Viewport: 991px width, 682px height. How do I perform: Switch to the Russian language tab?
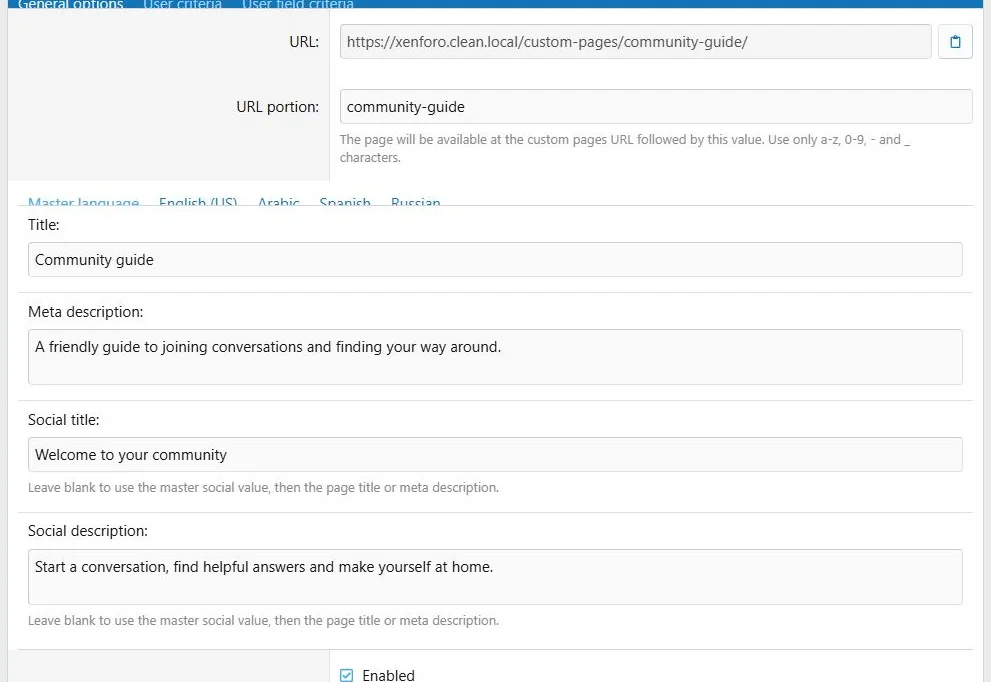(416, 201)
